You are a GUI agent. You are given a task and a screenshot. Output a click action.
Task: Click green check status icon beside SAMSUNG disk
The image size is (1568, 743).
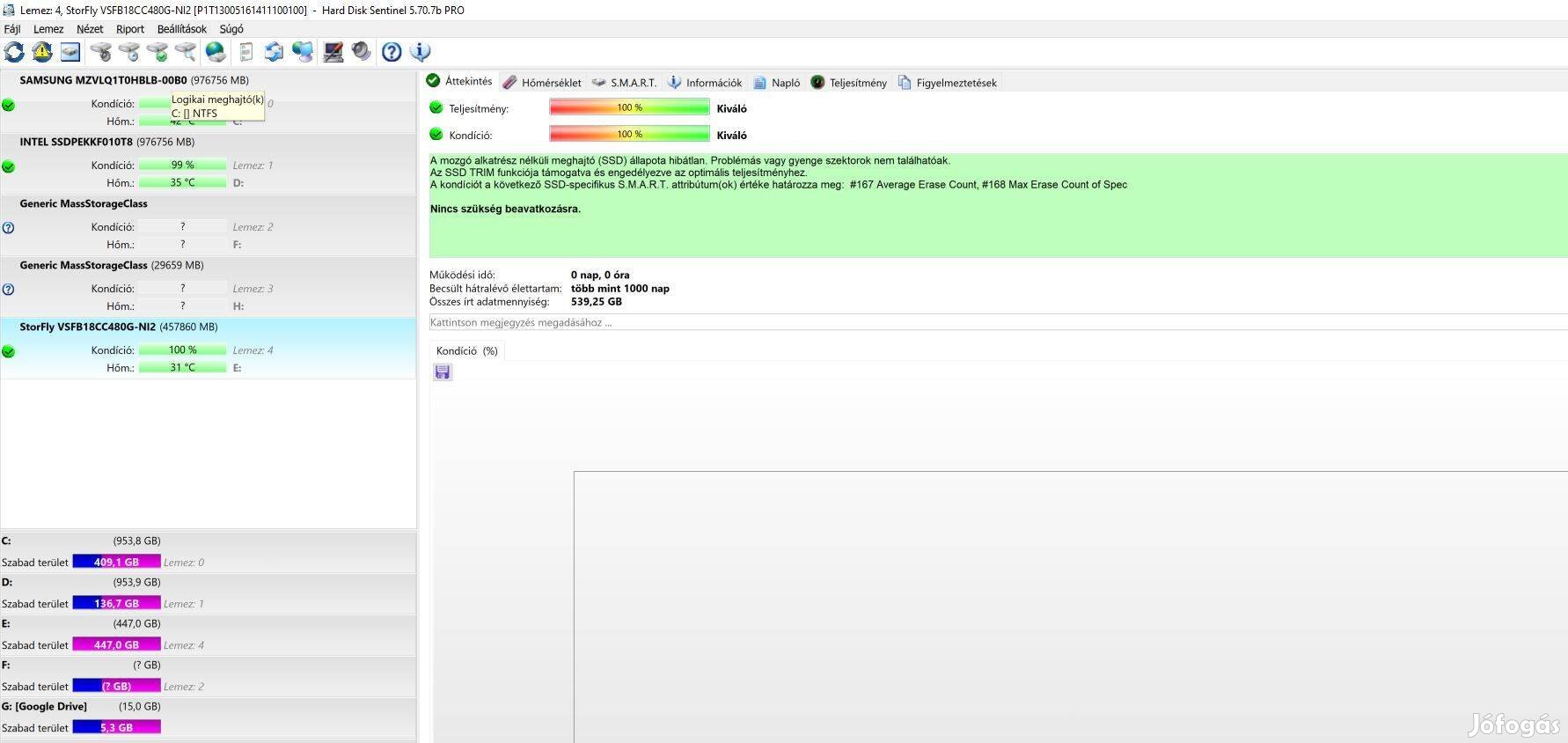click(x=9, y=105)
